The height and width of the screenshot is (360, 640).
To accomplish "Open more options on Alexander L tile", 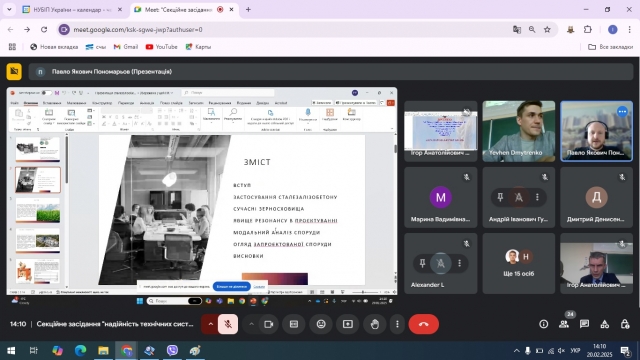I will 460,263.
